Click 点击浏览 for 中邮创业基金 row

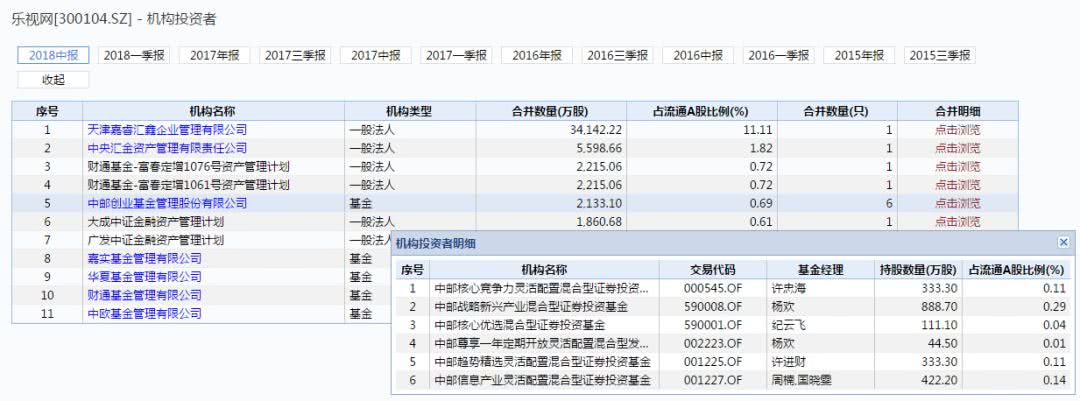point(957,203)
